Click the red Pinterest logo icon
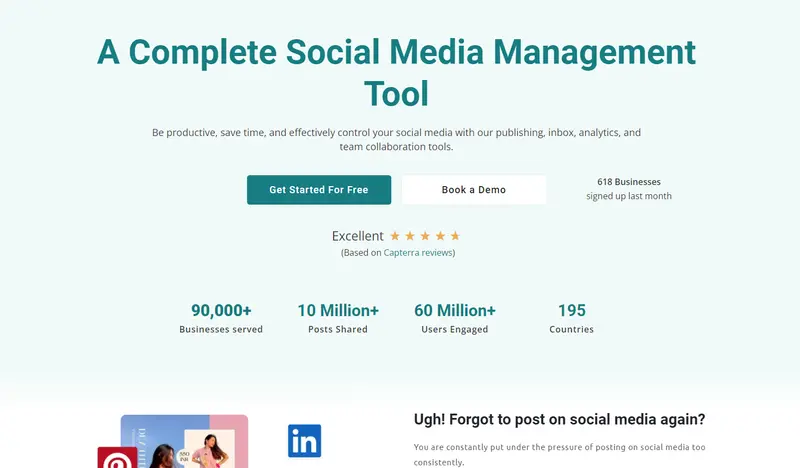The image size is (800, 468). pyautogui.click(x=117, y=458)
